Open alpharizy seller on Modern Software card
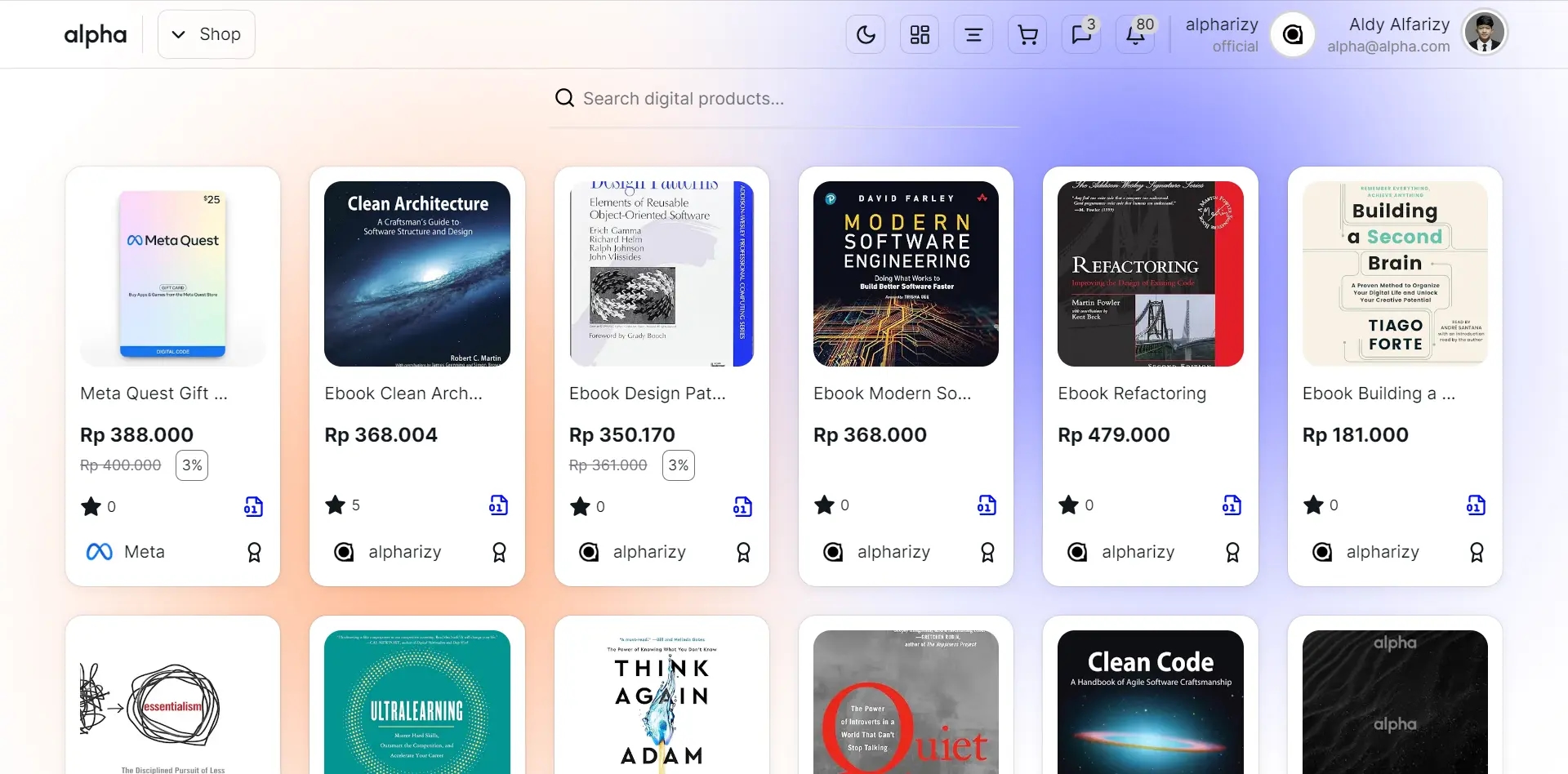 (x=876, y=552)
